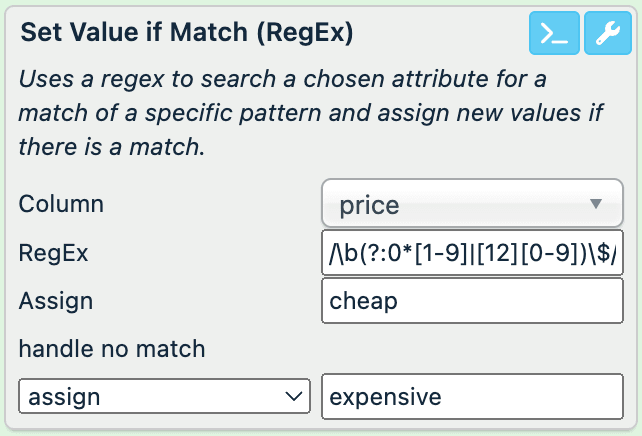Screen dimensions: 642x436
Task: Place cursor after the word 'expensive'
Action: pyautogui.click(x=443, y=396)
